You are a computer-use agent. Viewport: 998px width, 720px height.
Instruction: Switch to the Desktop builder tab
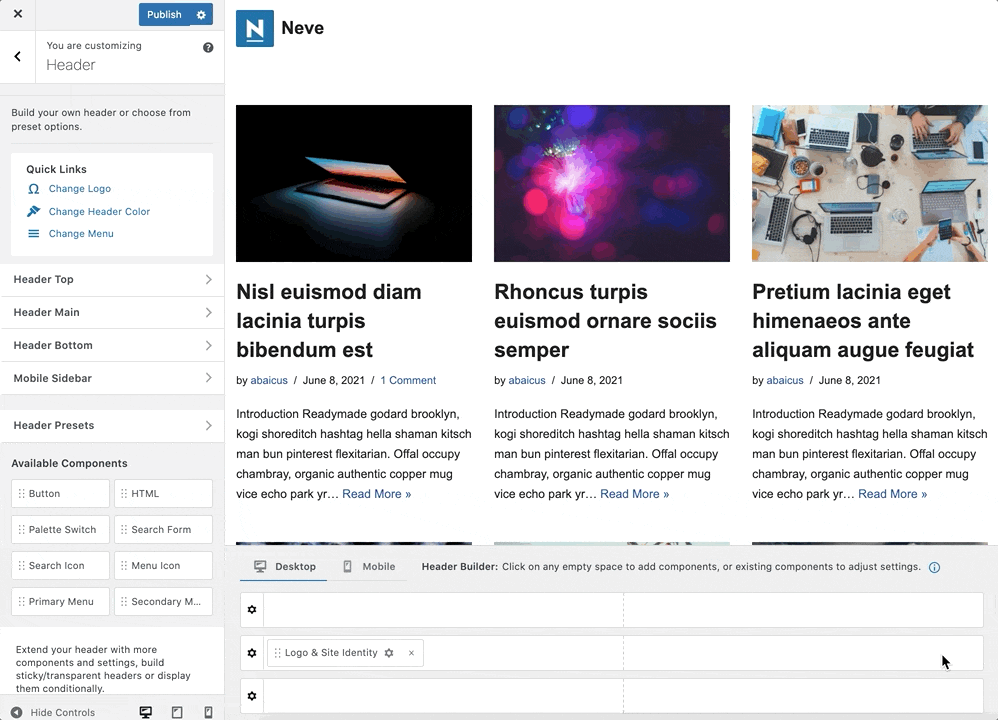pos(285,567)
